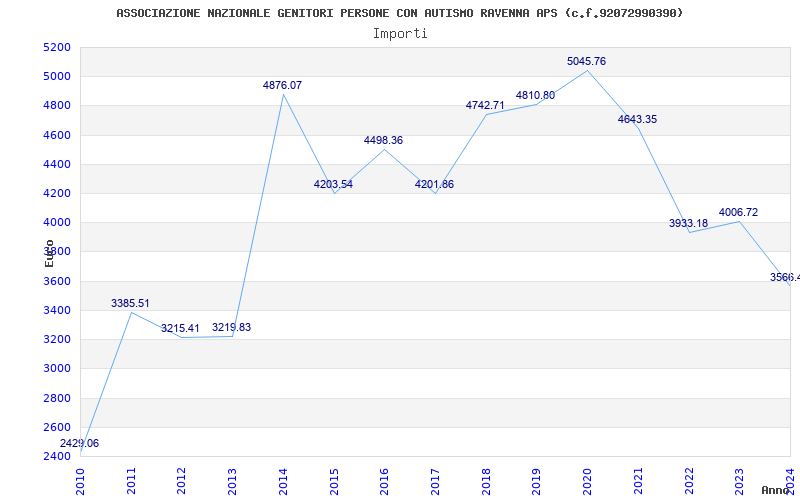Click y-axis value 2800
This screenshot has height=500, width=800.
[x=58, y=398]
